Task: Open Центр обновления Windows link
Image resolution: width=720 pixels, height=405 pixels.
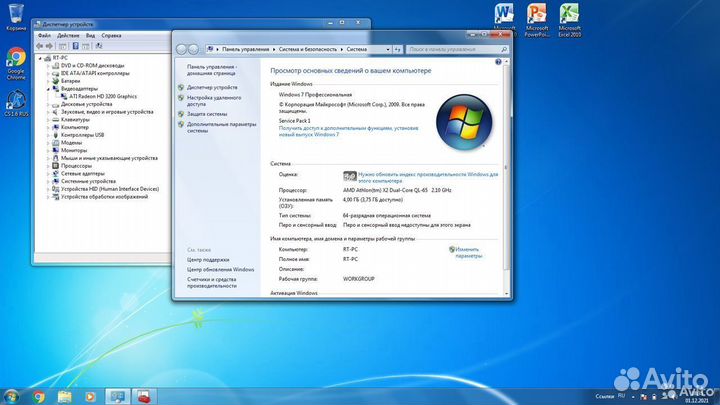Action: [x=220, y=270]
